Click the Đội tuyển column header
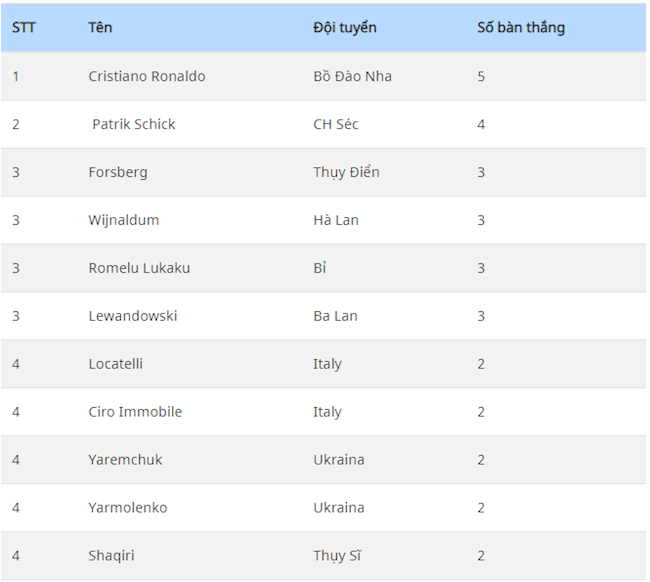This screenshot has width=650, height=582. point(345,28)
